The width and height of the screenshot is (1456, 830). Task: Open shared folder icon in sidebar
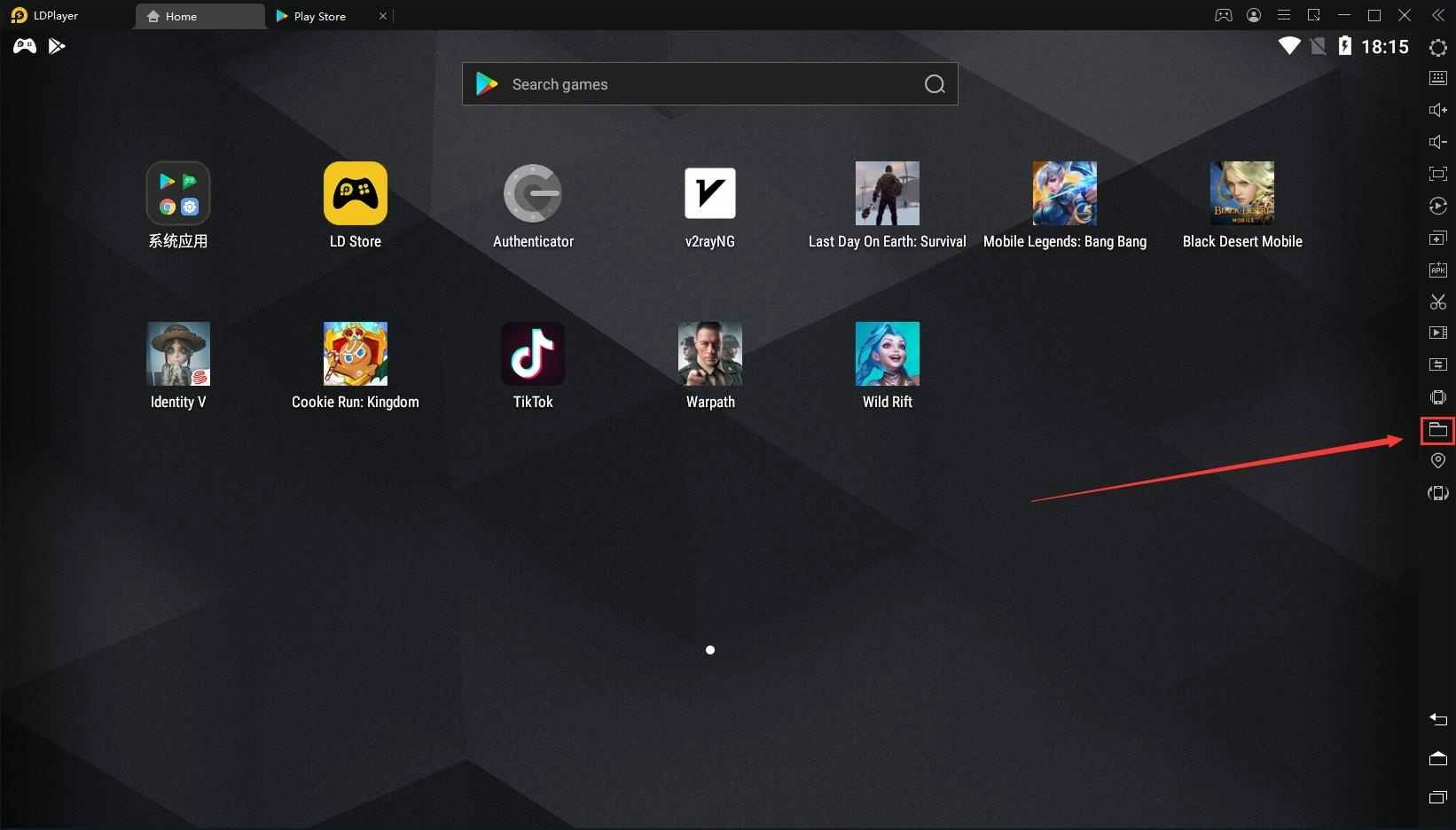[x=1437, y=430]
